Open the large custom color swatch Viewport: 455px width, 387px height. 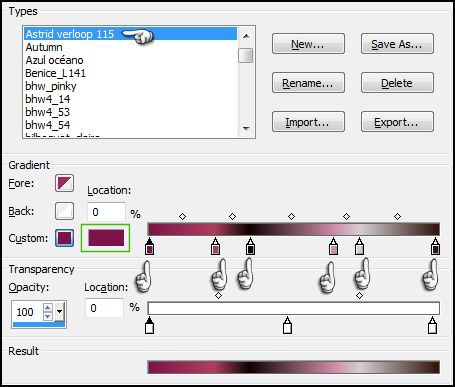click(x=105, y=238)
